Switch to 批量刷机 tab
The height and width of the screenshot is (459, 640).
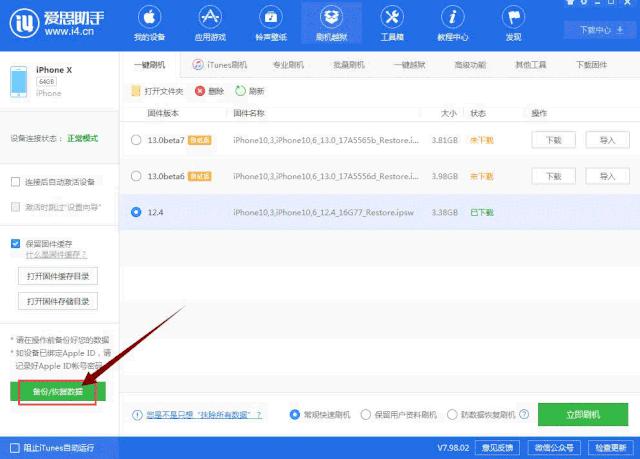pyautogui.click(x=349, y=65)
